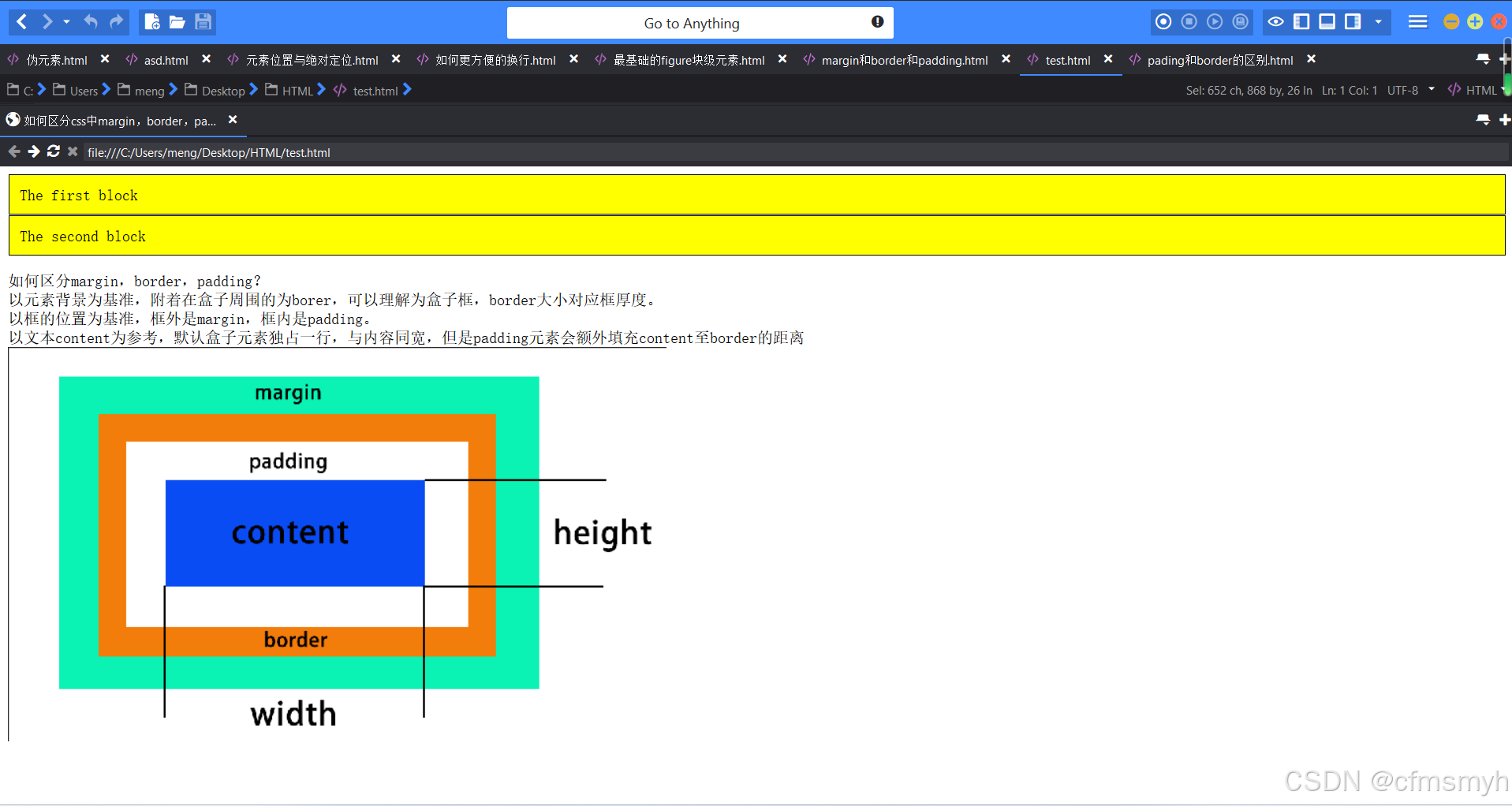Reload the page in the browser preview
The height and width of the screenshot is (806, 1512).
coord(53,151)
